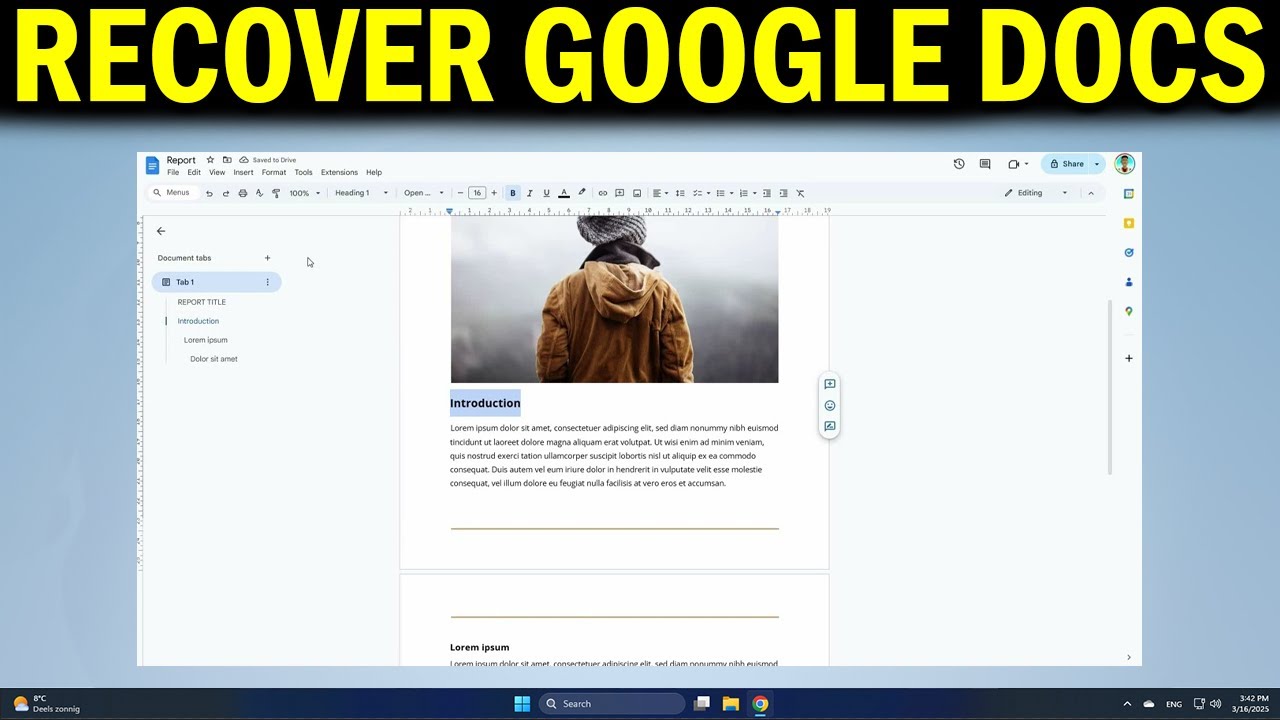Open the numbered list dropdown
Image resolution: width=1280 pixels, height=720 pixels.
748,193
